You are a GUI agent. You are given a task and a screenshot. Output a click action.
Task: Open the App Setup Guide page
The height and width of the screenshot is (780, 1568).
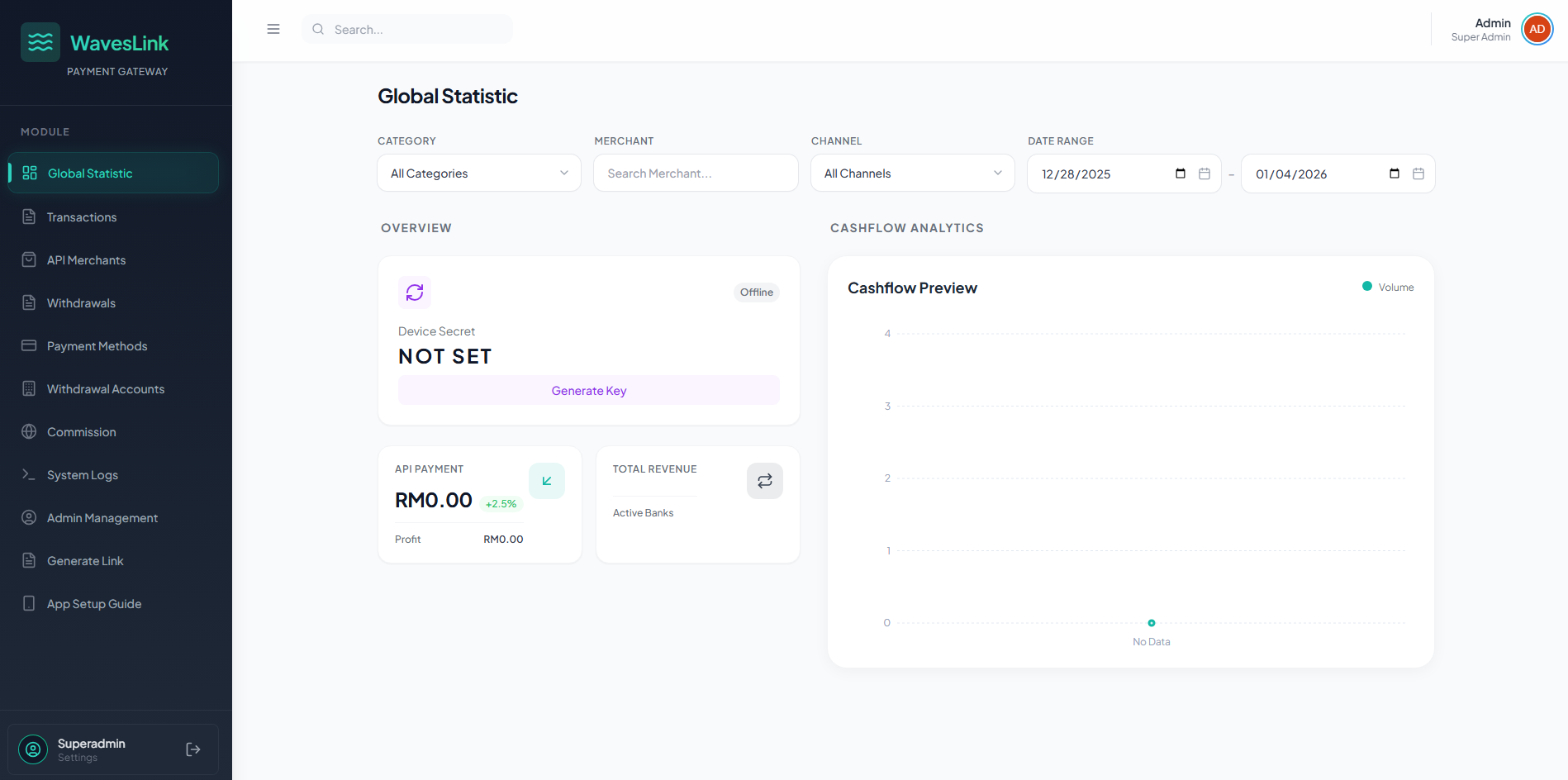coord(93,603)
